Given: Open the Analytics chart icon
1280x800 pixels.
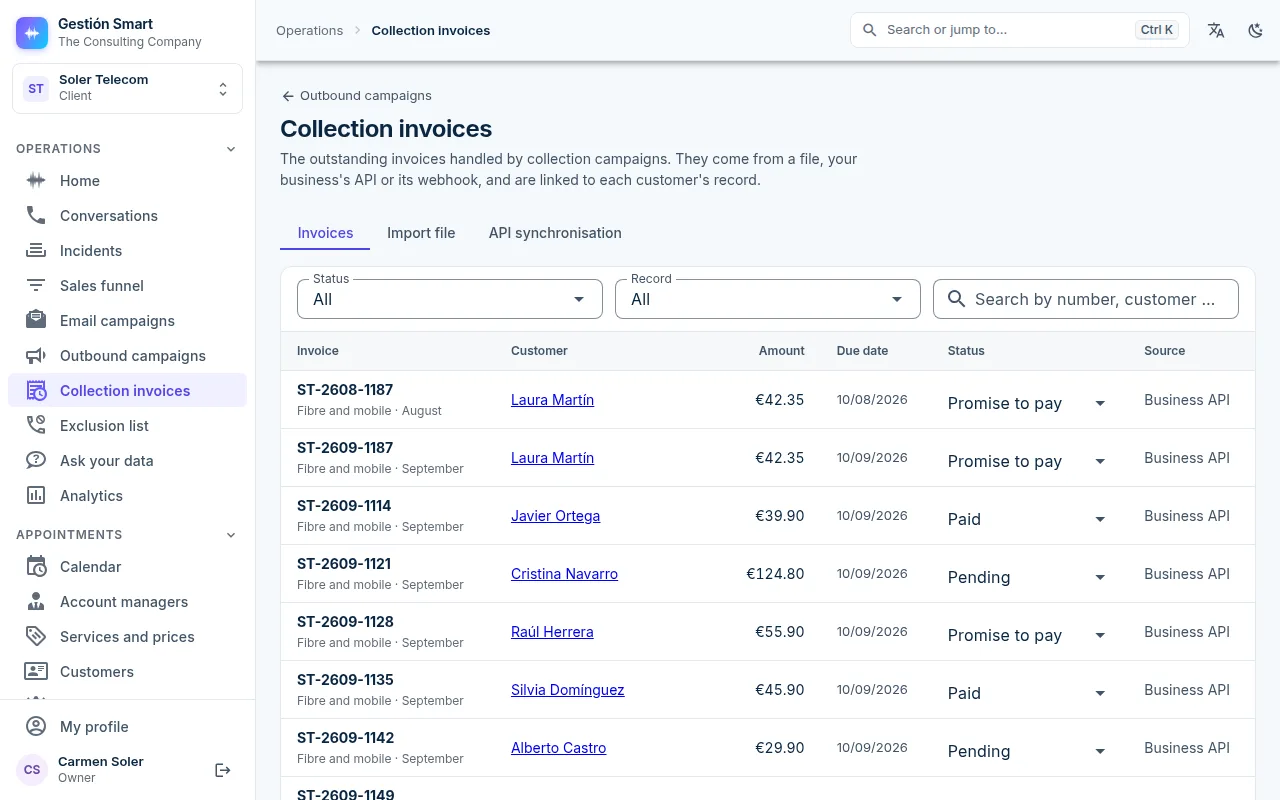Looking at the screenshot, I should click(36, 496).
